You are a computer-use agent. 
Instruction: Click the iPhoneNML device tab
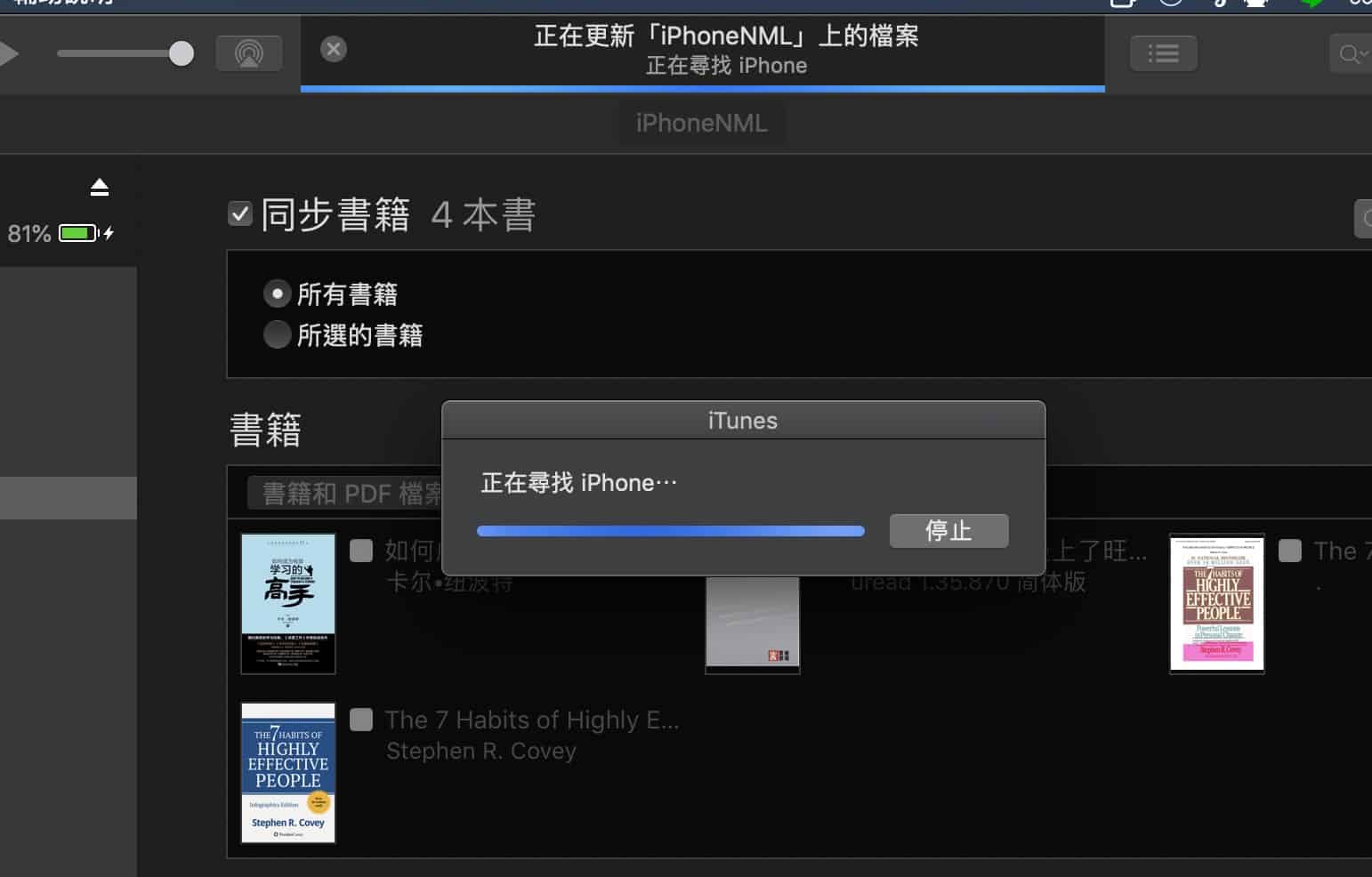pos(702,123)
